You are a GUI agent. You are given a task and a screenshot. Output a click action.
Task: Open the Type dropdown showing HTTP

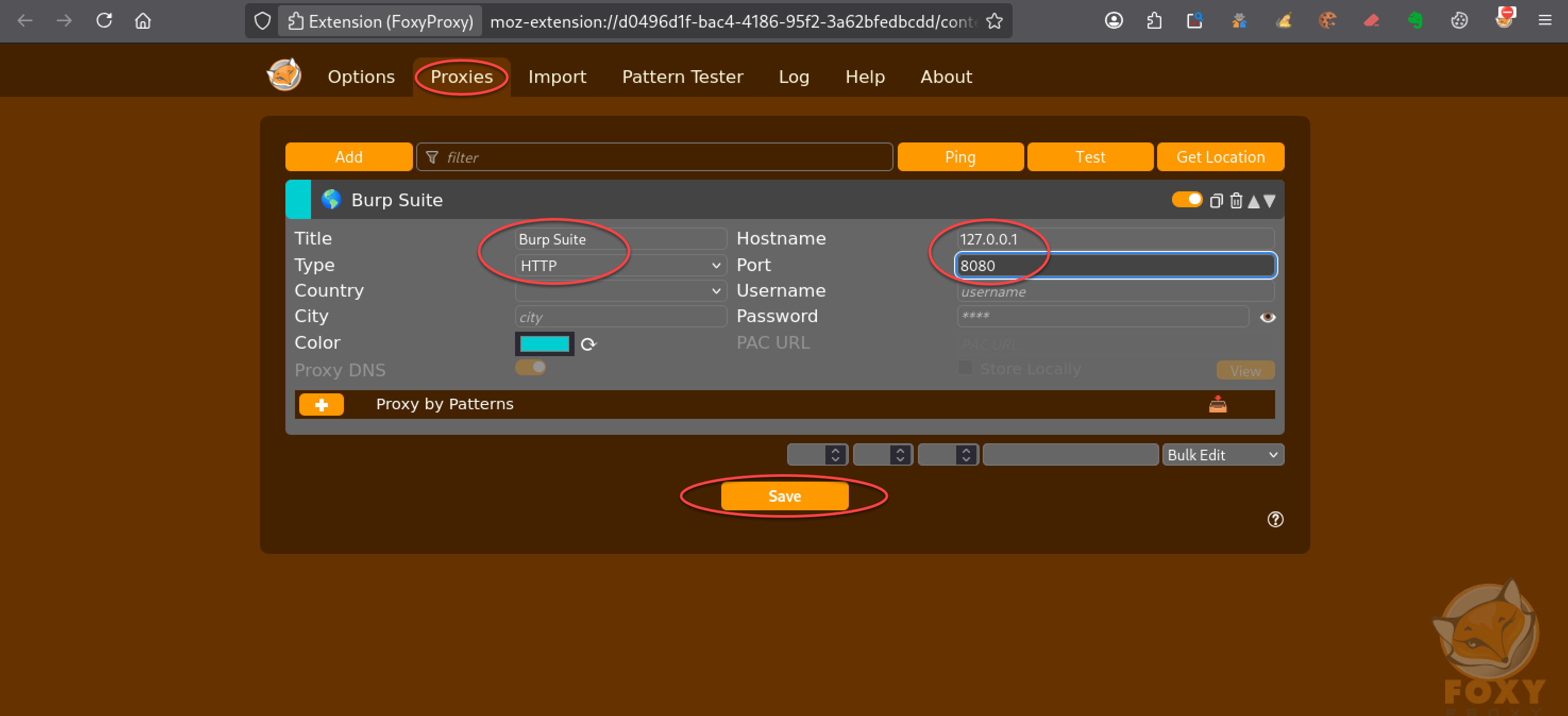tap(620, 265)
